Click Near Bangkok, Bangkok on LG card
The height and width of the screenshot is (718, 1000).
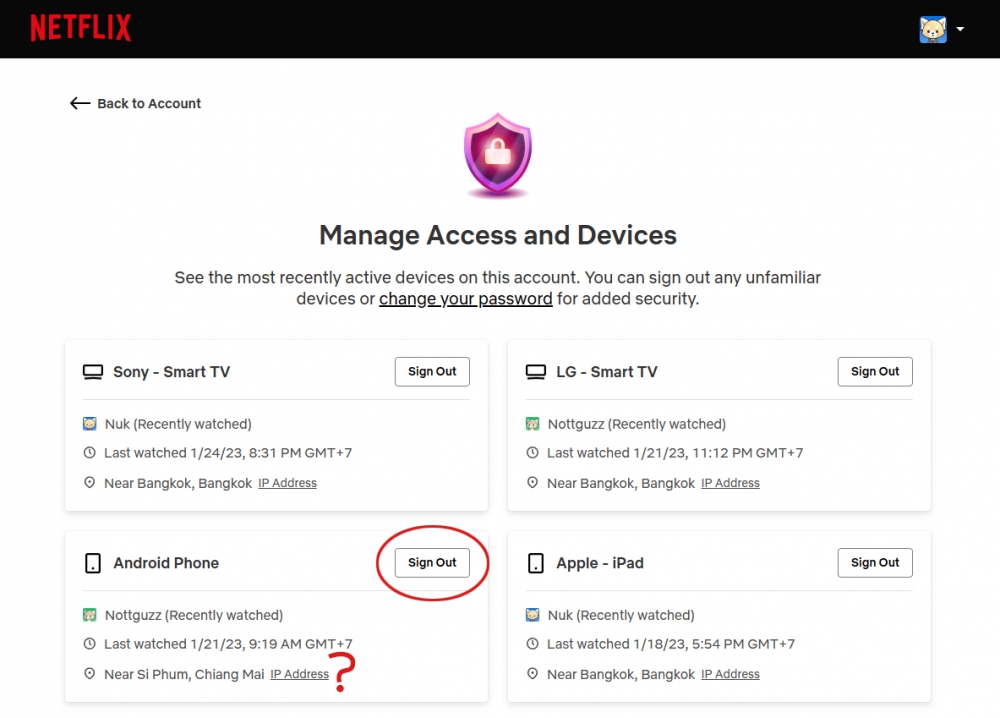click(621, 483)
